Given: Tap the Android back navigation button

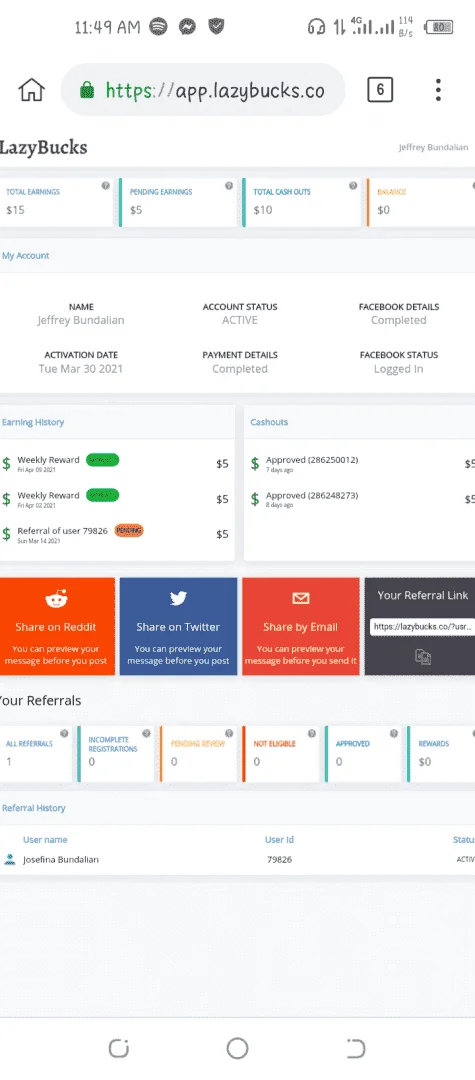Looking at the screenshot, I should [355, 1048].
